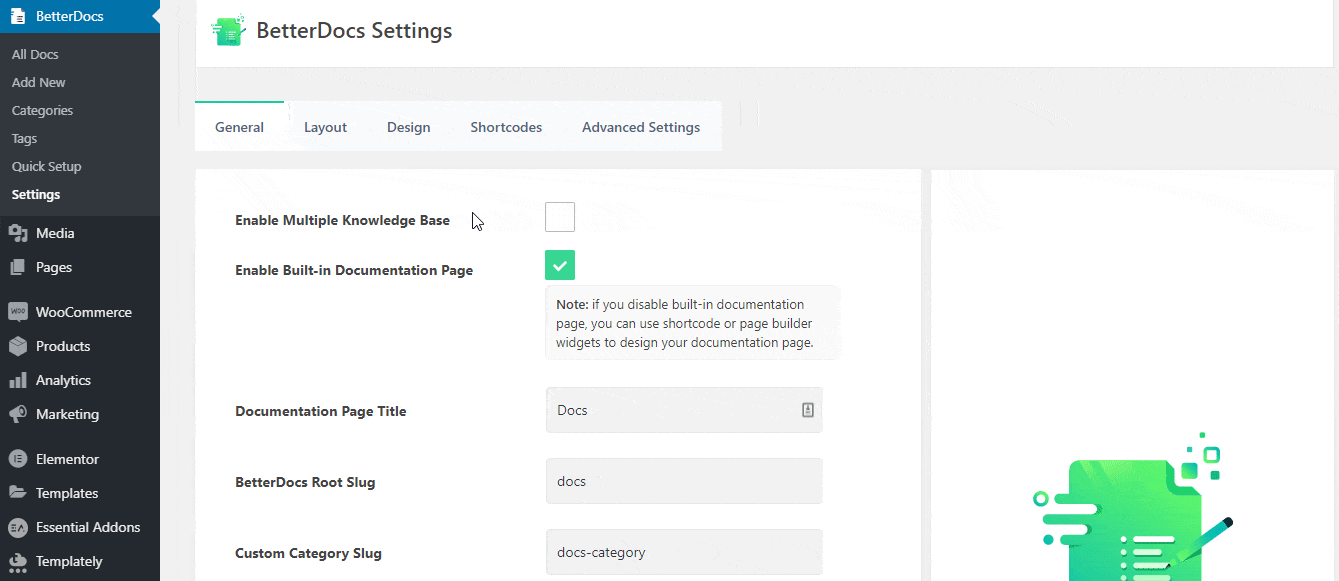Open Templates menu label

67,493
